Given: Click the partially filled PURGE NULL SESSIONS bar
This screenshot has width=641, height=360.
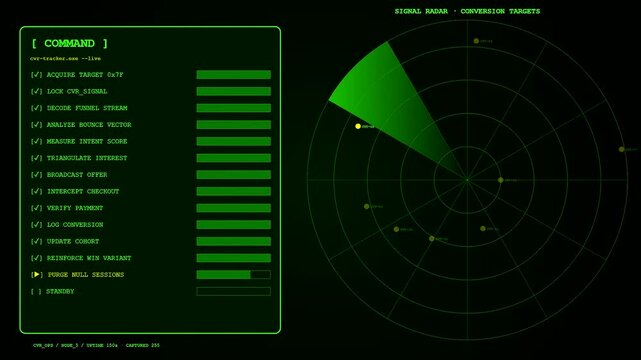Looking at the screenshot, I should pos(233,275).
